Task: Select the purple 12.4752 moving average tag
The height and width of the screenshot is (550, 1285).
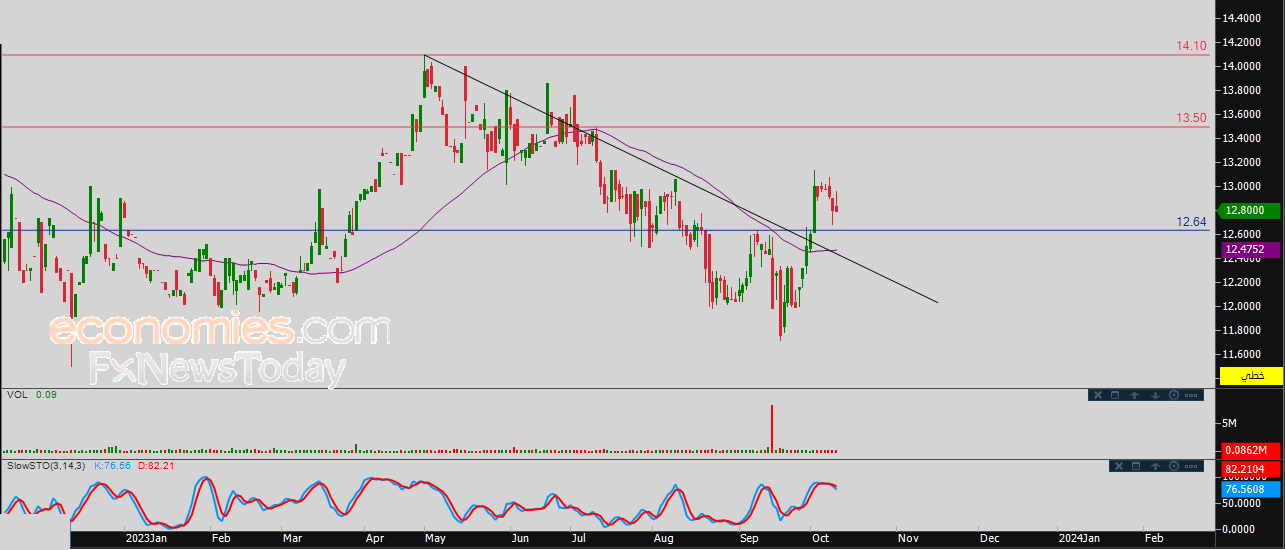Action: point(1251,249)
